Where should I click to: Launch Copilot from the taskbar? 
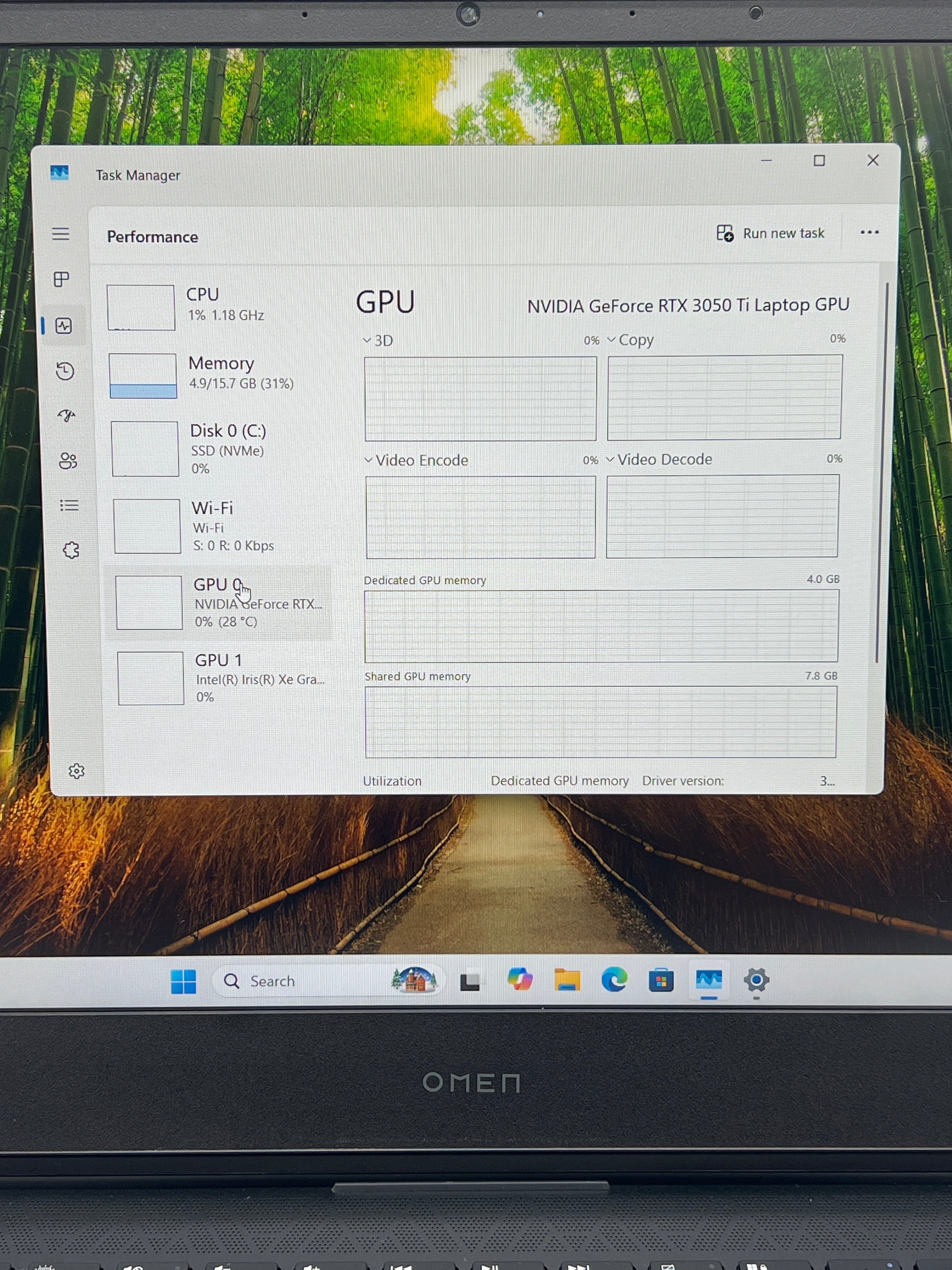tap(520, 980)
